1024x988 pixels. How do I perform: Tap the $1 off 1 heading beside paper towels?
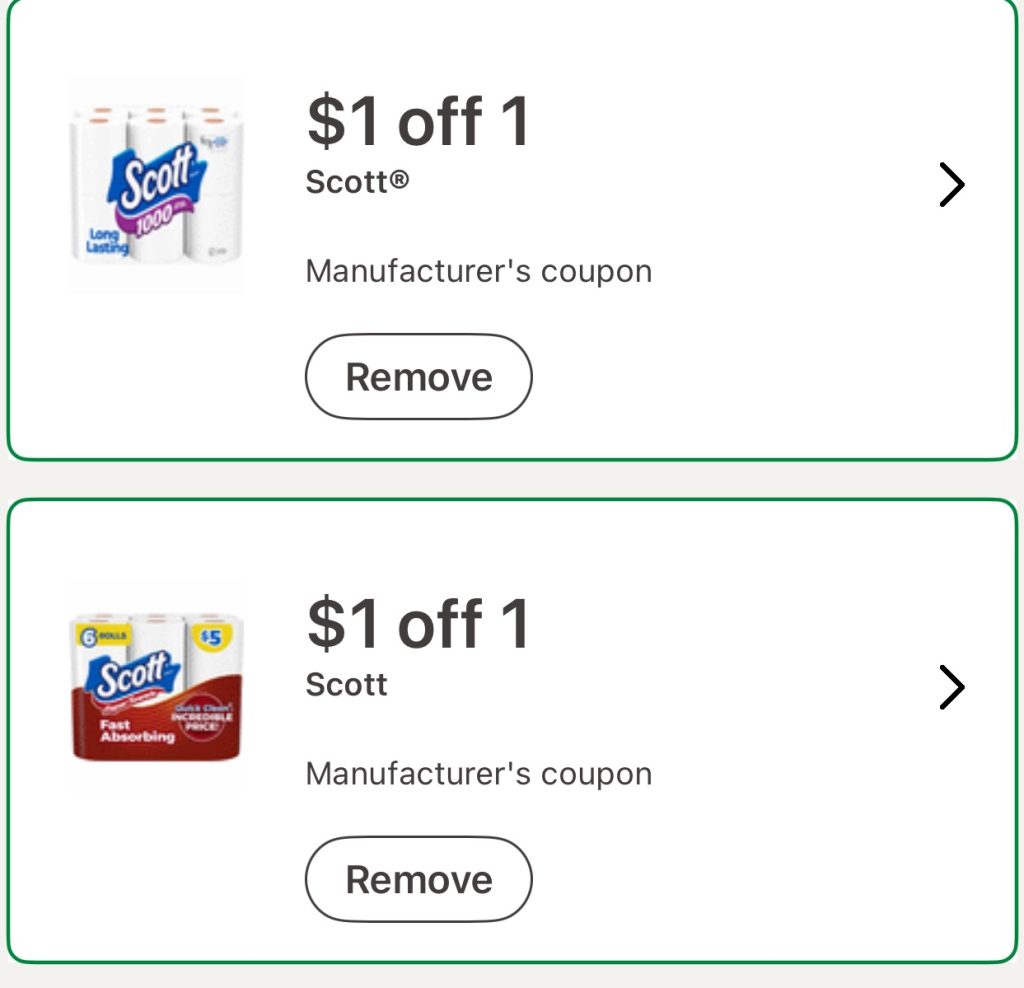click(418, 623)
